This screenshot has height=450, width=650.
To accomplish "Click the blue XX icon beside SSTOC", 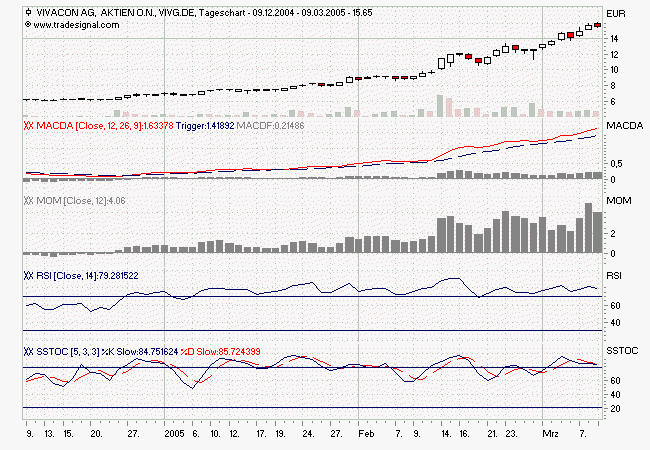I will click(28, 351).
